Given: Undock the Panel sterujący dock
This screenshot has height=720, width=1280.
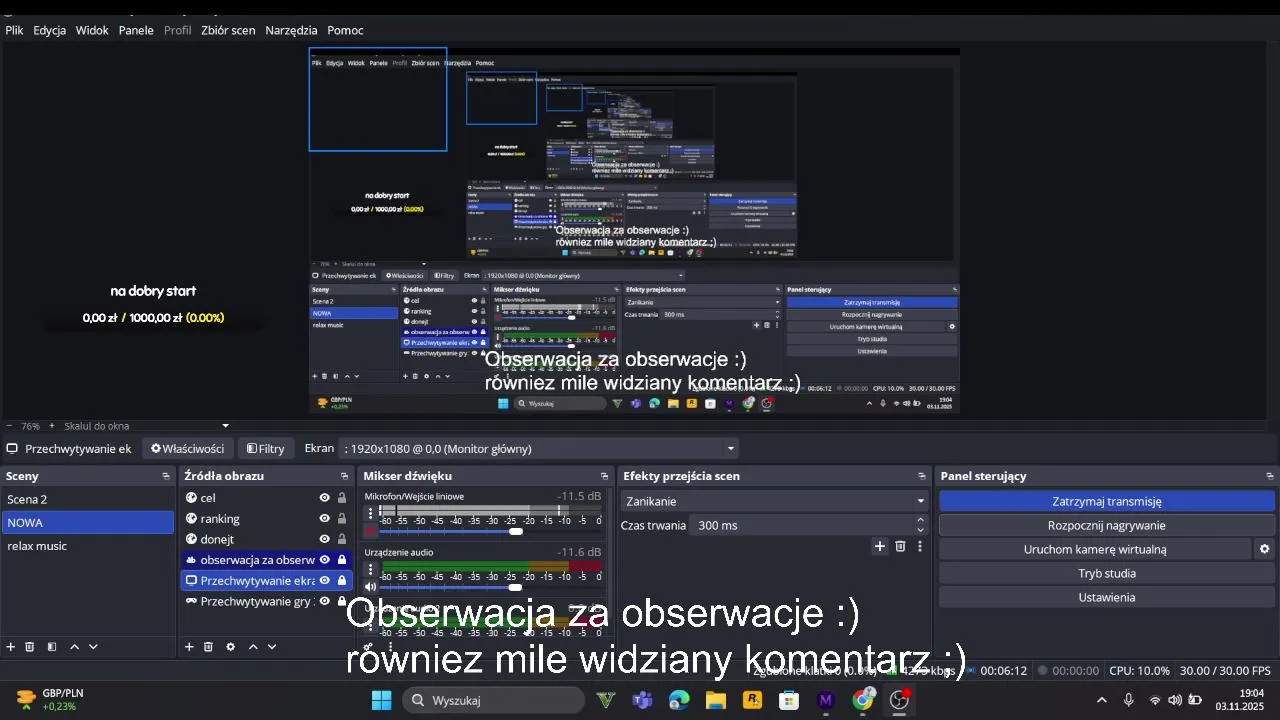Looking at the screenshot, I should [1270, 476].
